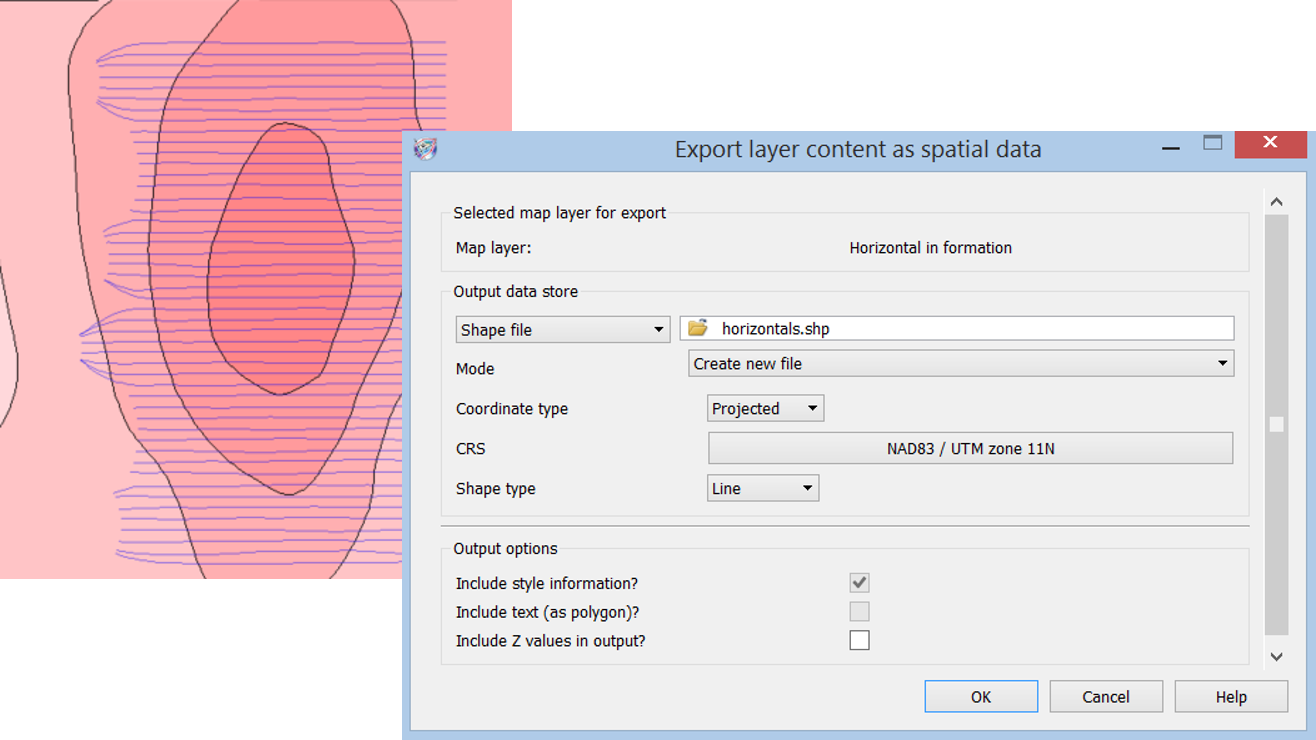Click the vertical scrollbar thumb in the dialog
The width and height of the screenshot is (1316, 740).
[1276, 424]
